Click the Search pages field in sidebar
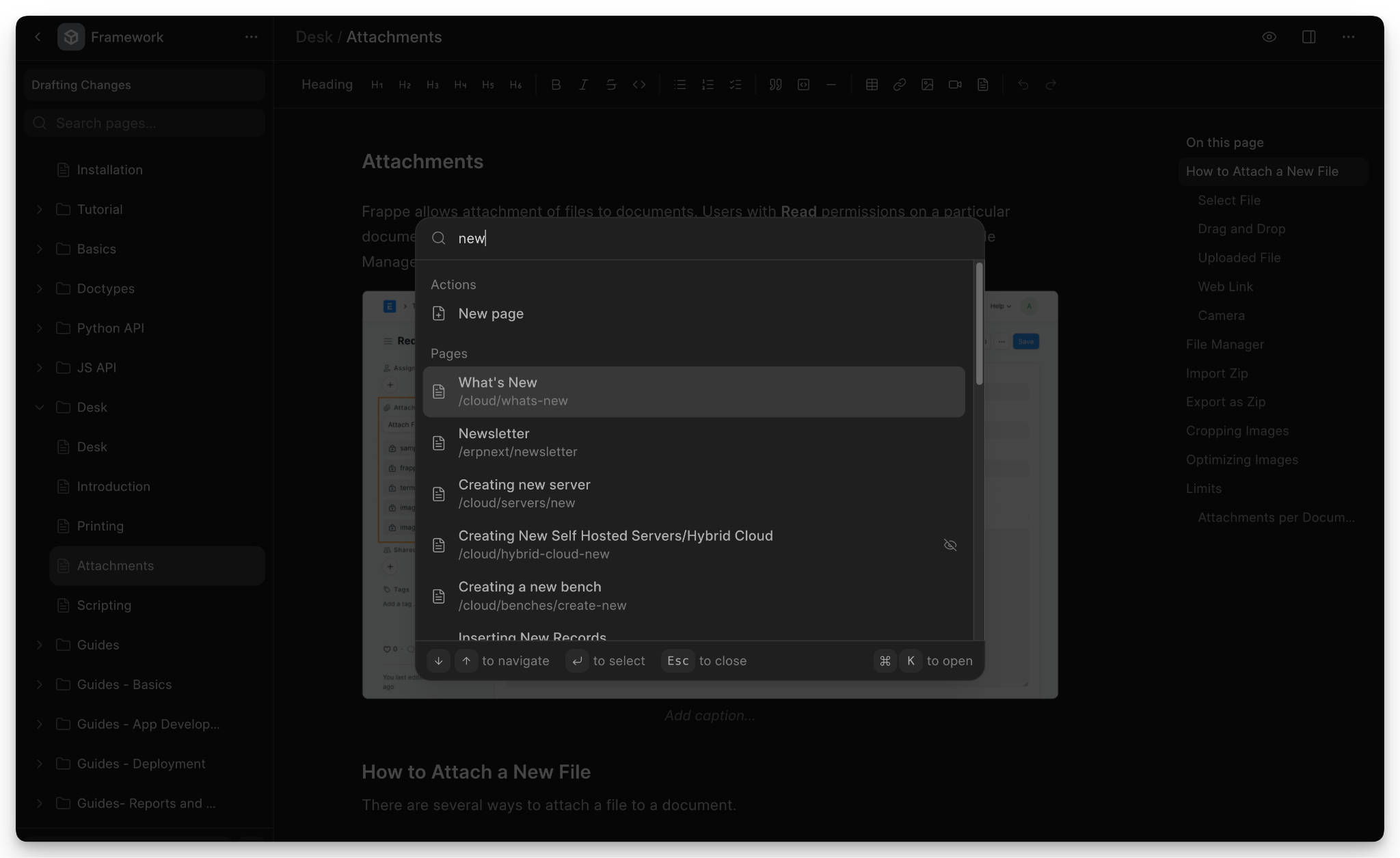 click(144, 123)
